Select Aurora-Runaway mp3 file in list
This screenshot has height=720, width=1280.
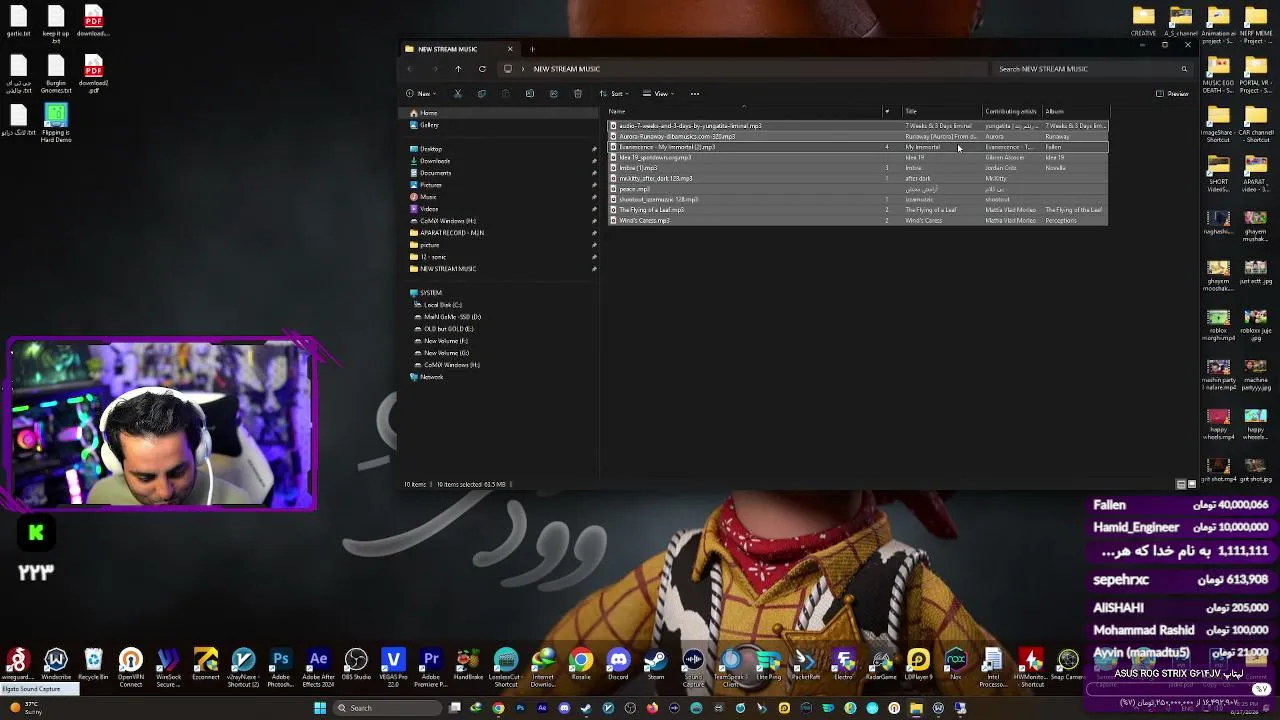tap(858, 137)
